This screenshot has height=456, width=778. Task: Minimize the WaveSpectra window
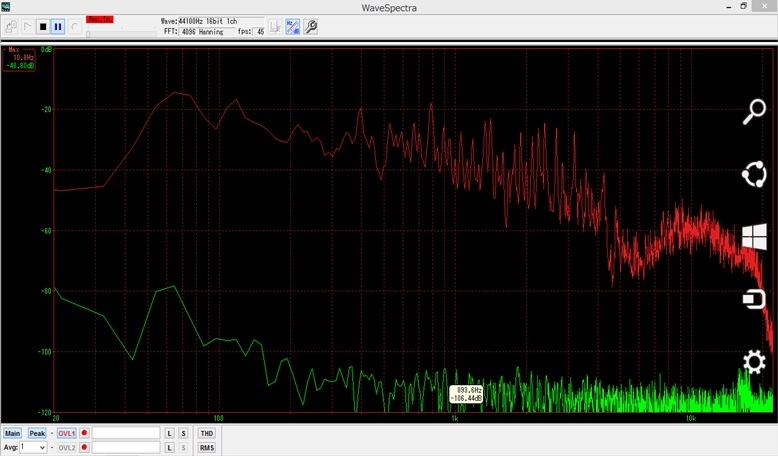pyautogui.click(x=729, y=7)
